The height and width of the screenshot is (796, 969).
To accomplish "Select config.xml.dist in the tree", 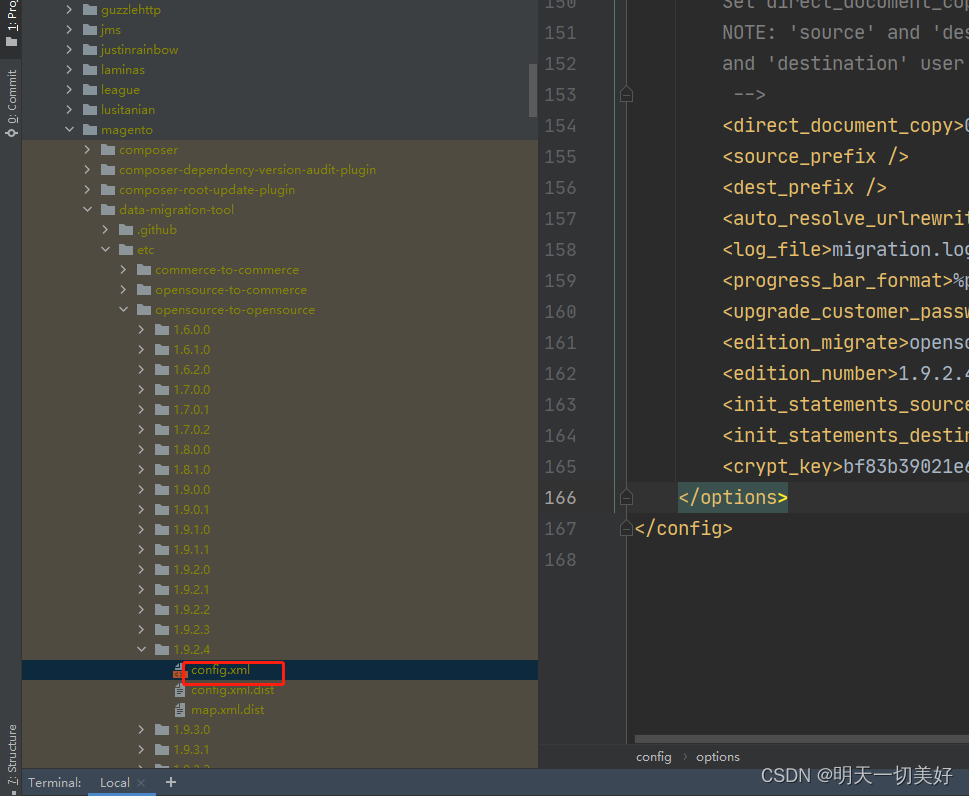I will tap(232, 690).
